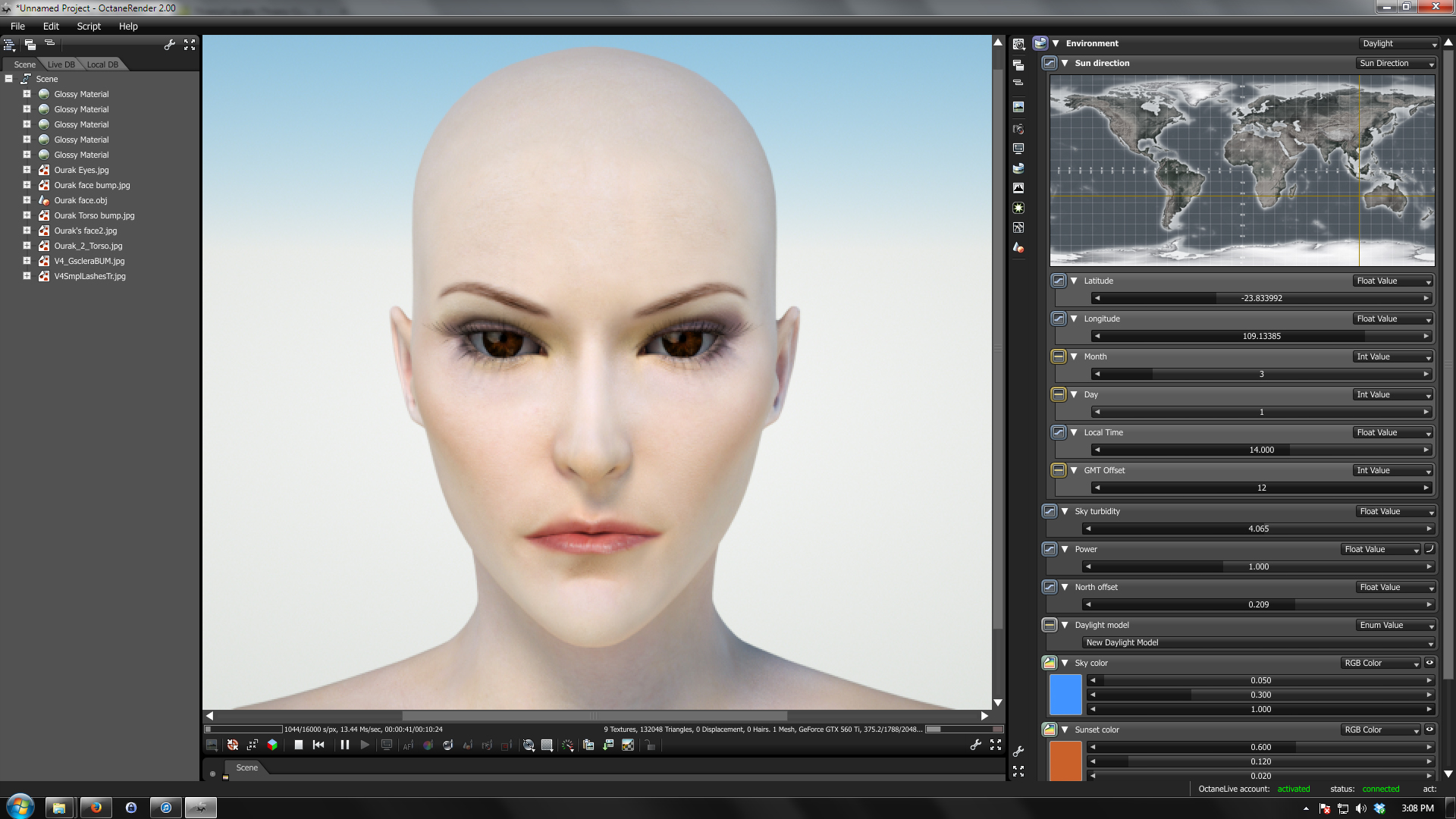Click the copy render to clipboard icon

[x=588, y=745]
